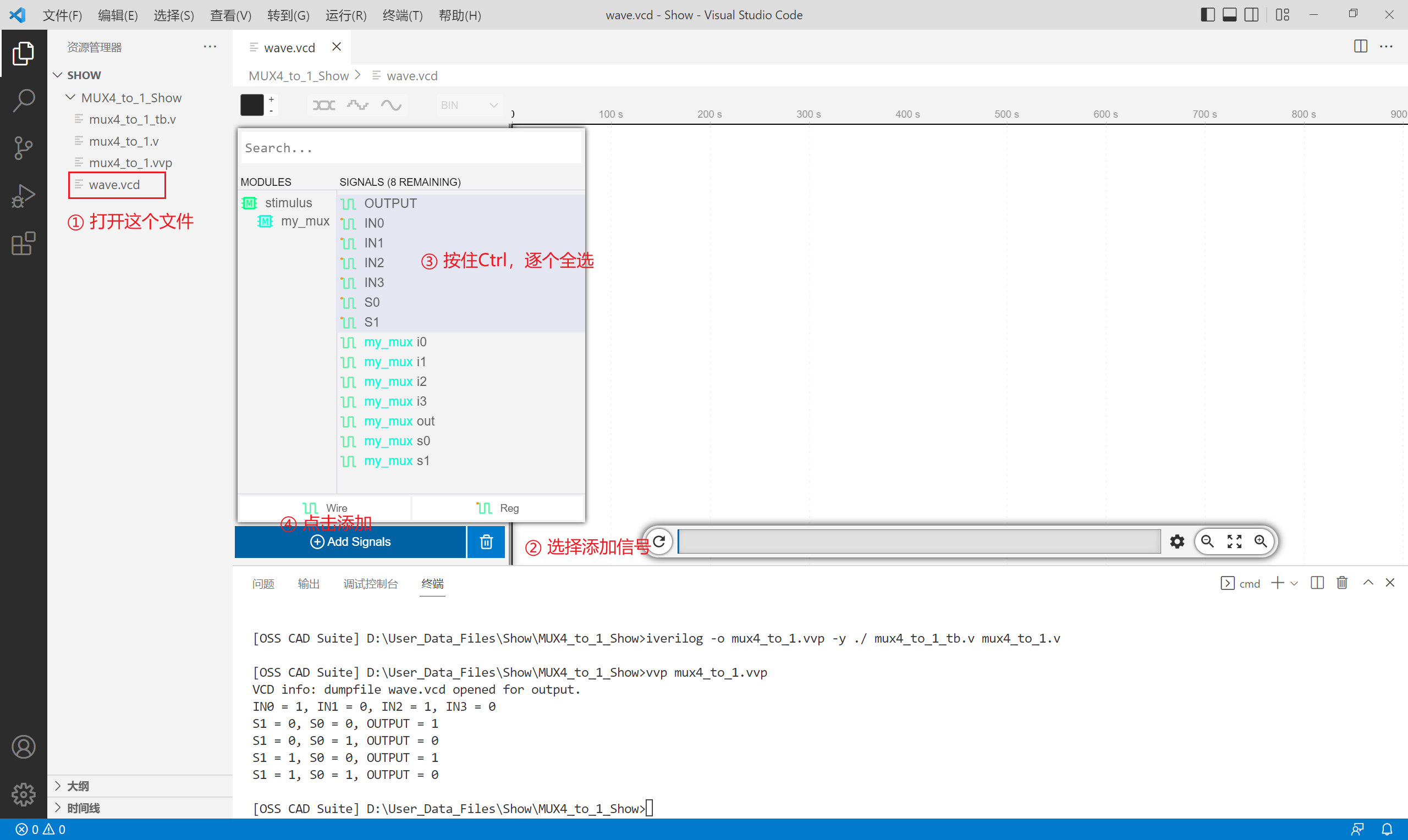Open the 终端(T) menu
The height and width of the screenshot is (840, 1408).
point(403,15)
